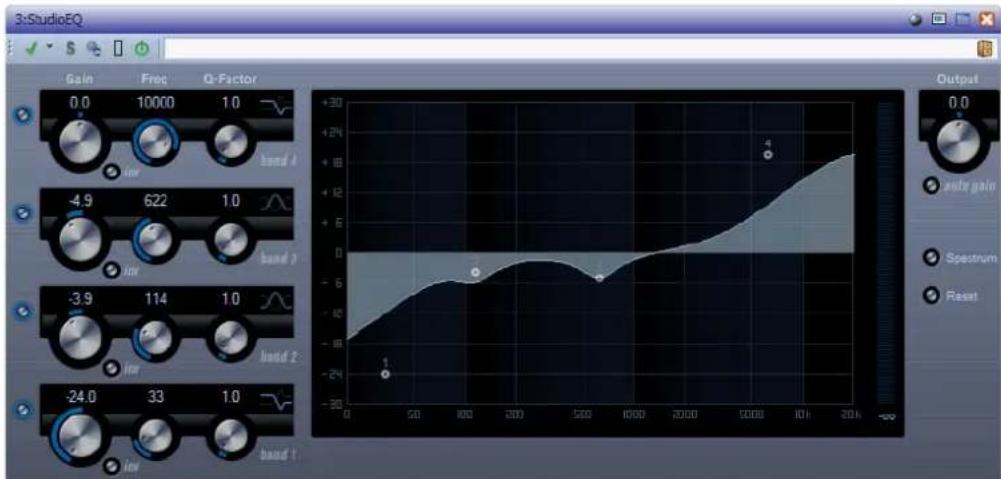
Task: Click the band 4 Q-Factor knob
Action: coord(230,141)
